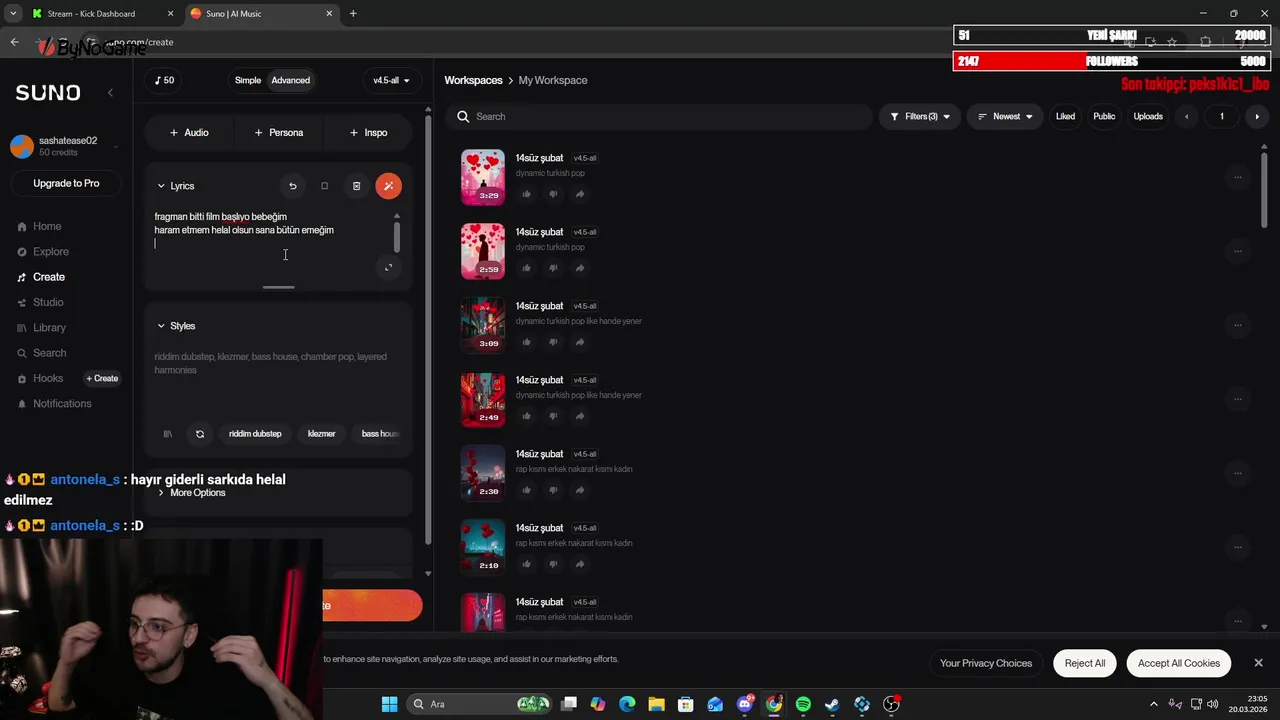The width and height of the screenshot is (1280, 720).
Task: Open the Newest sort dropdown
Action: click(1005, 117)
